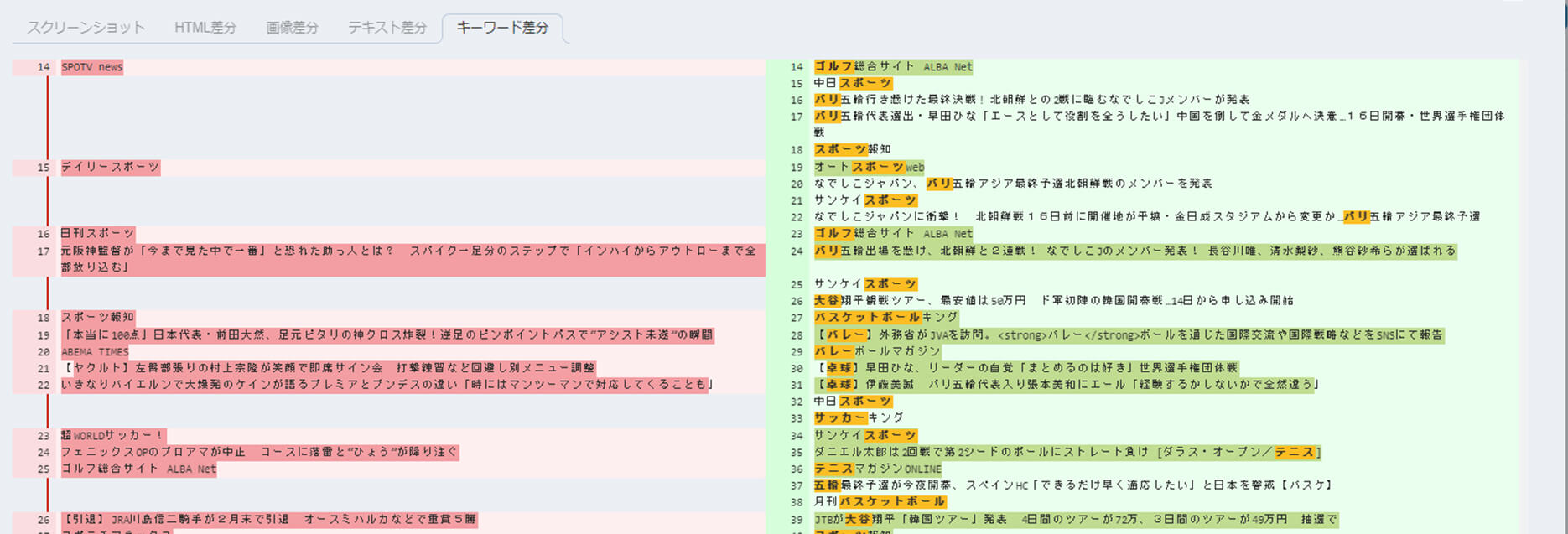Select the line starting '【ヤクルト】左脇部張り'
The height and width of the screenshot is (534, 1568).
point(328,368)
